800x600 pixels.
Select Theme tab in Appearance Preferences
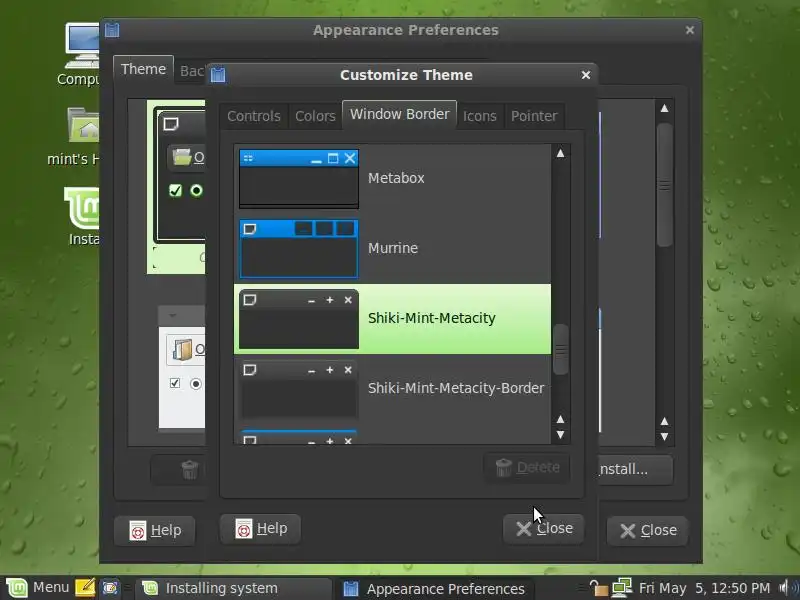pos(143,69)
